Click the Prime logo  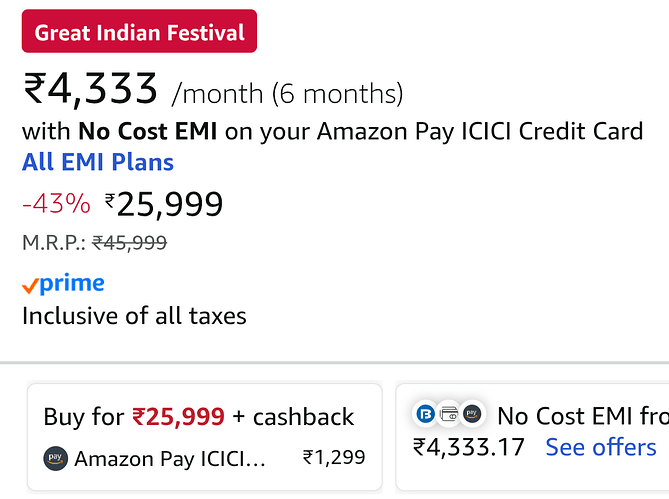(72, 284)
